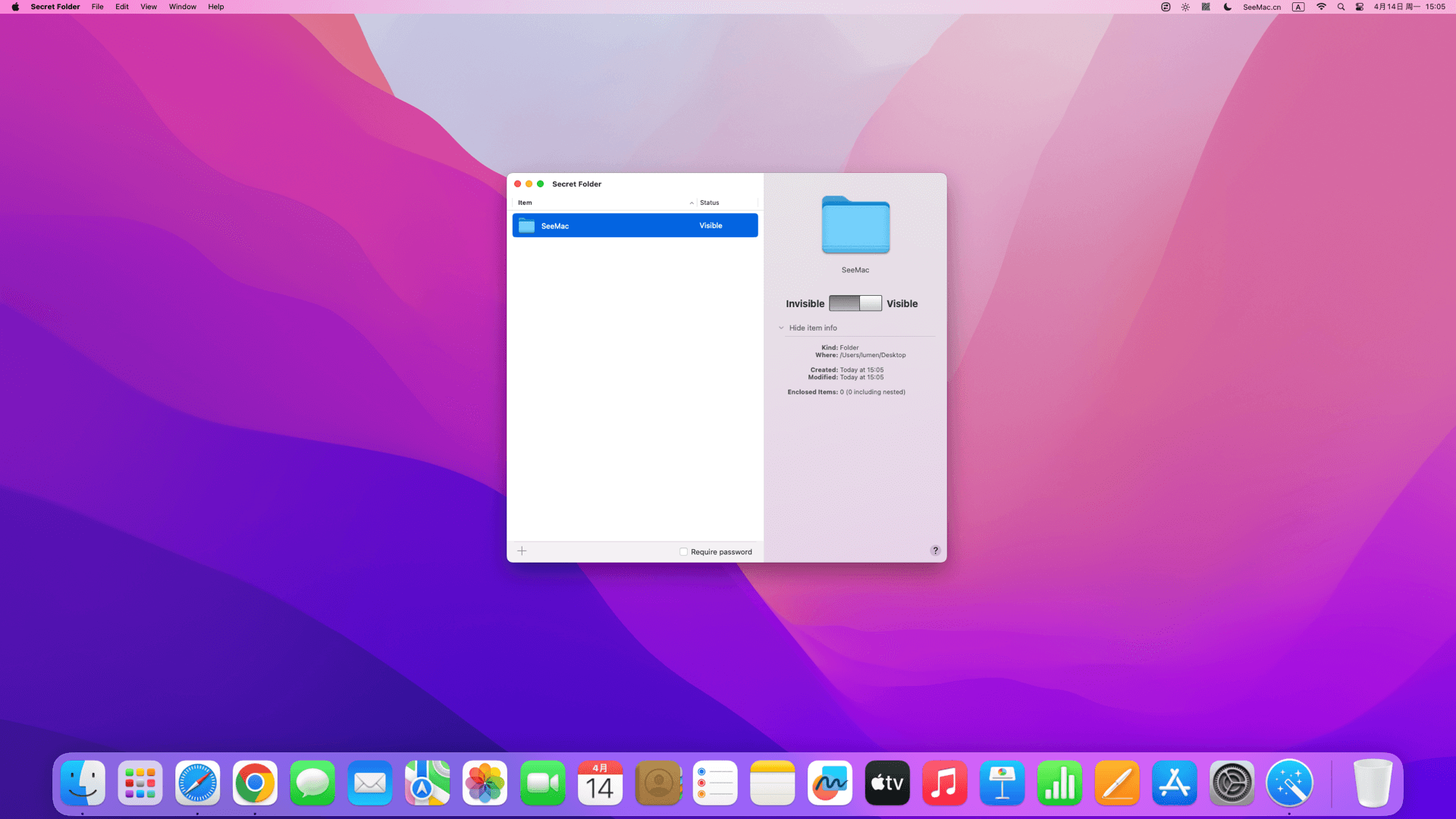Click the Visible label beside the switch

[902, 303]
